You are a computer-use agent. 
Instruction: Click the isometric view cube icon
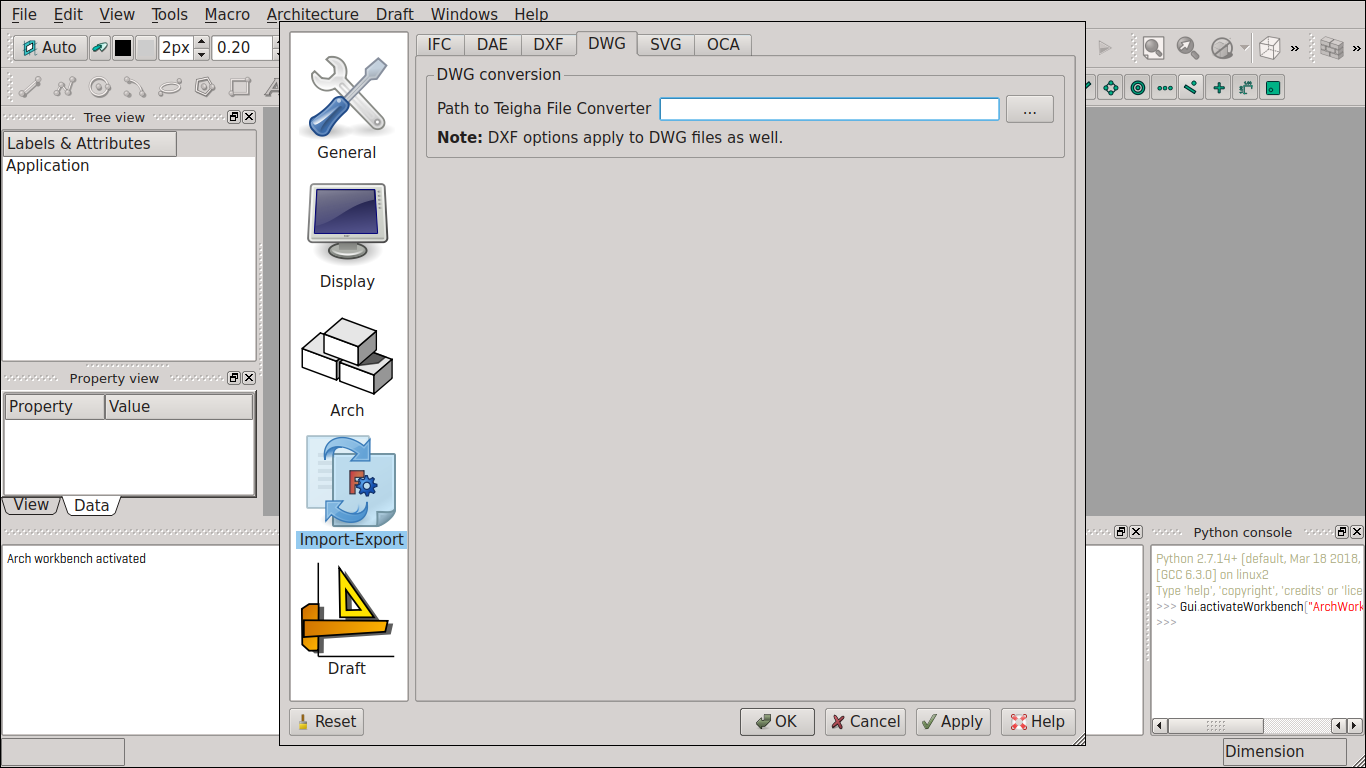(x=1269, y=47)
